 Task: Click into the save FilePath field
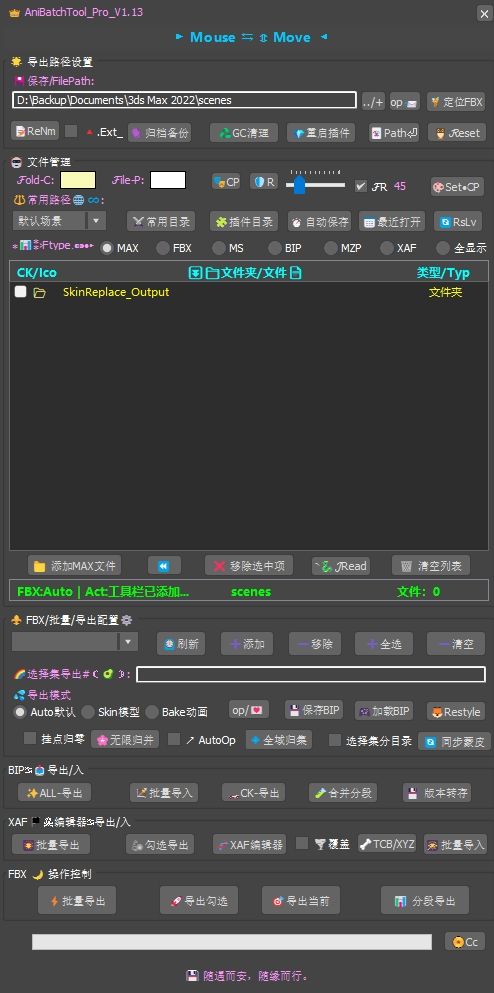point(184,100)
